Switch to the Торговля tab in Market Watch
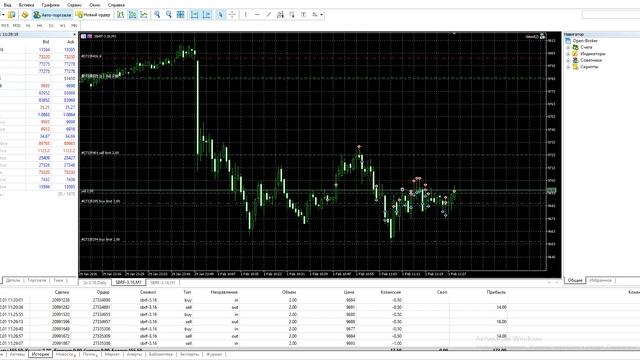The width and height of the screenshot is (640, 360). pos(37,280)
